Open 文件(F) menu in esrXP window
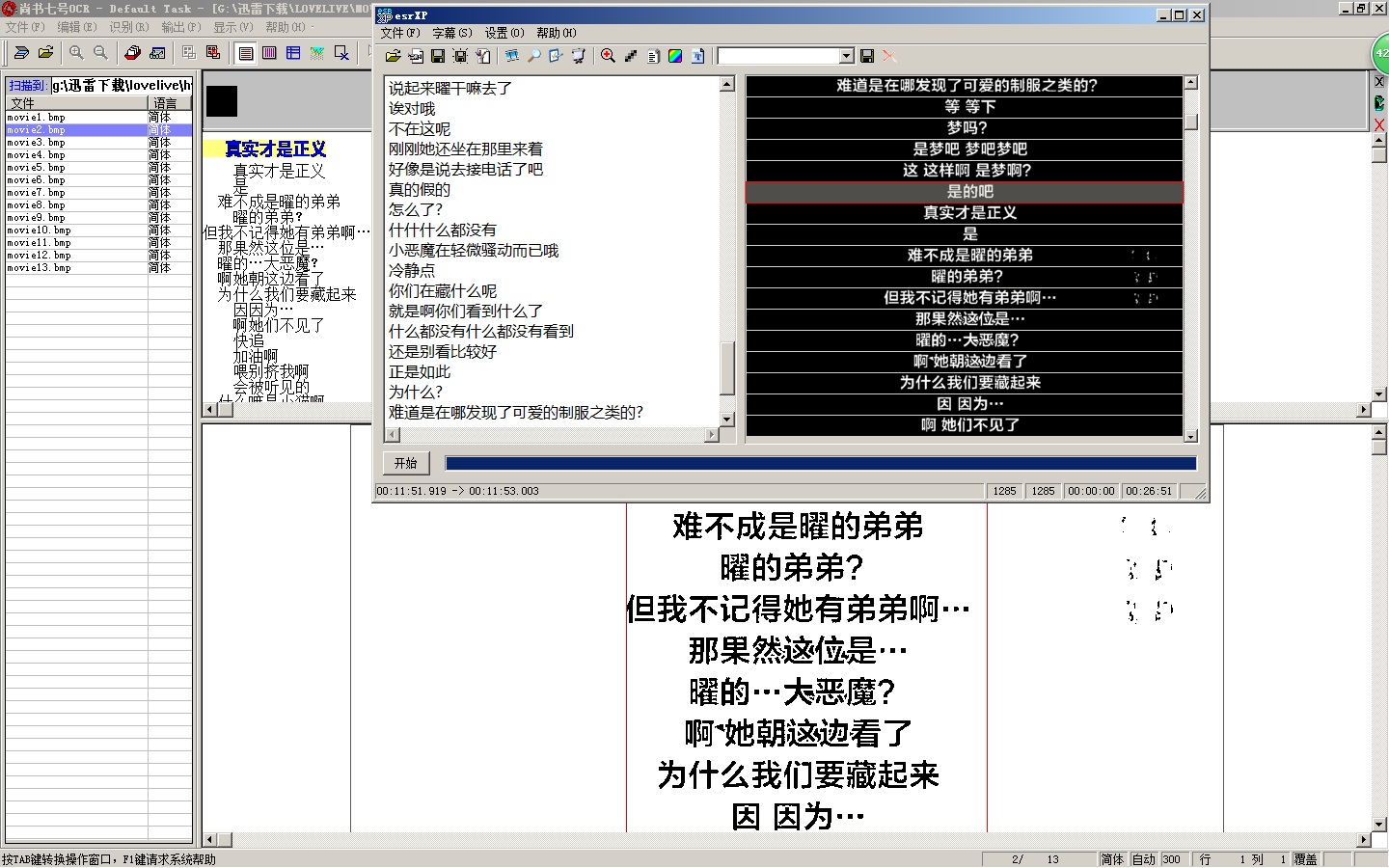Viewport: 1389px width, 868px height. point(400,33)
